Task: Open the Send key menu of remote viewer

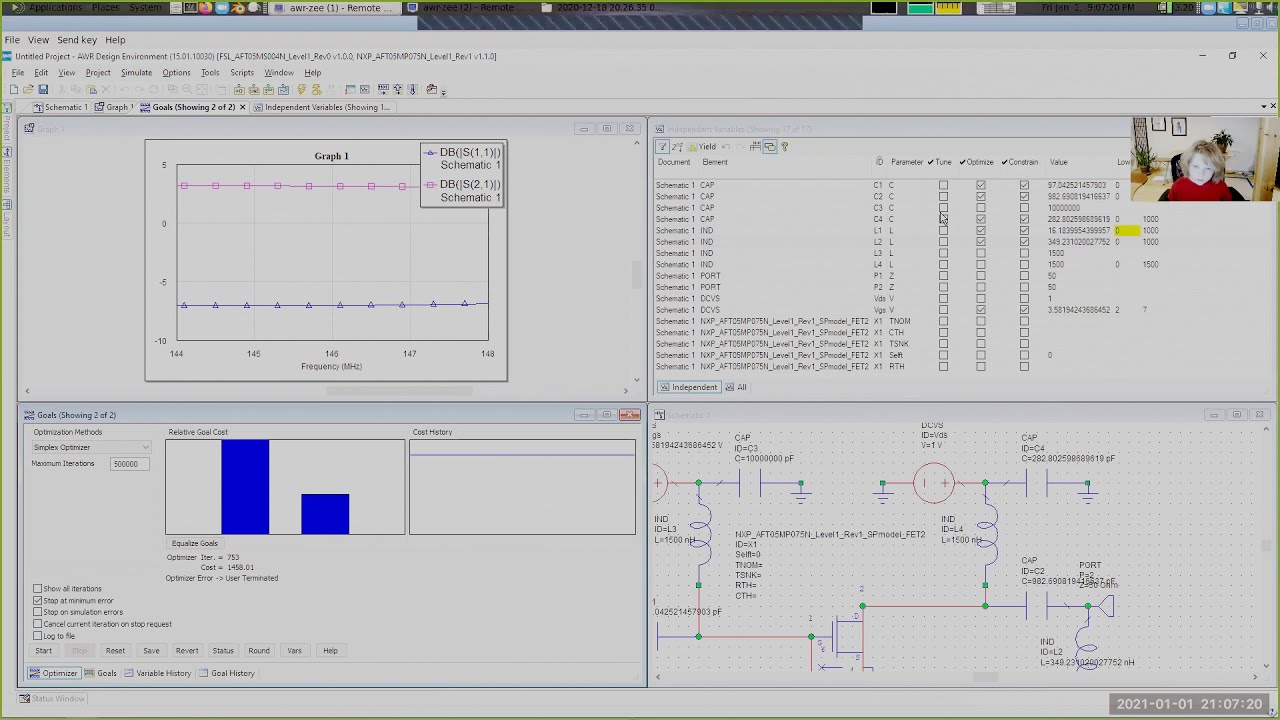Action: (77, 40)
